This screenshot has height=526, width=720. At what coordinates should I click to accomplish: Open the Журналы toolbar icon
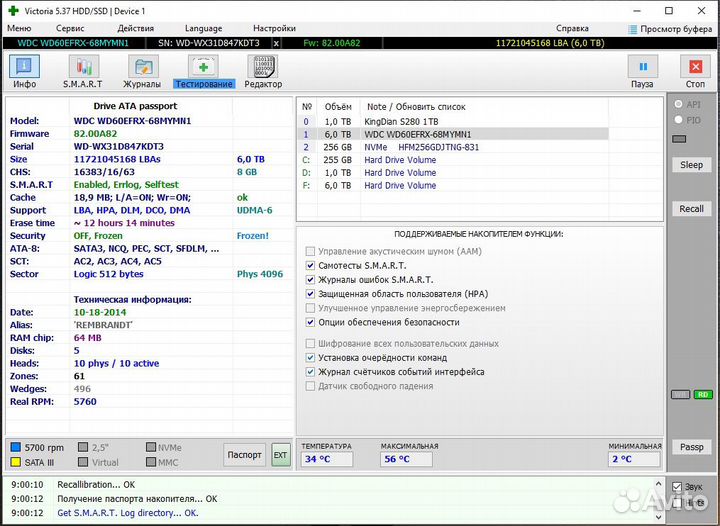click(143, 67)
